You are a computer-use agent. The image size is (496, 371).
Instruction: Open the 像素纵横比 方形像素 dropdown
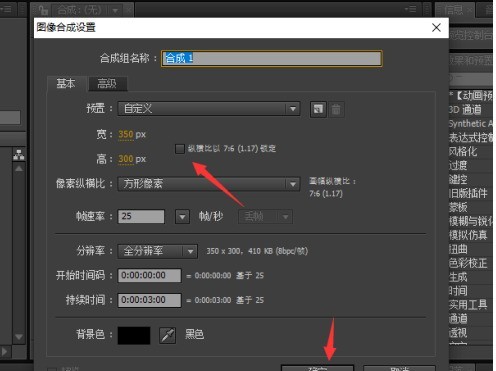209,184
